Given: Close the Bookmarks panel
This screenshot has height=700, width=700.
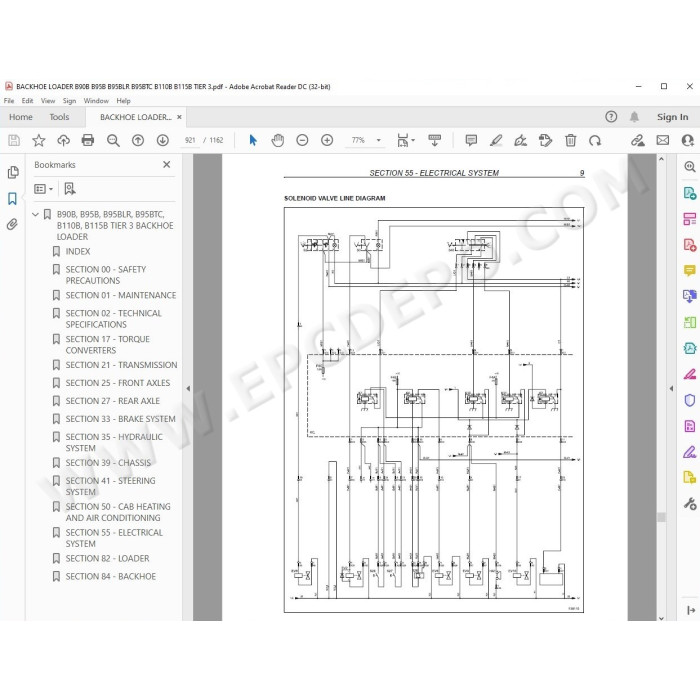Looking at the screenshot, I should point(167,165).
